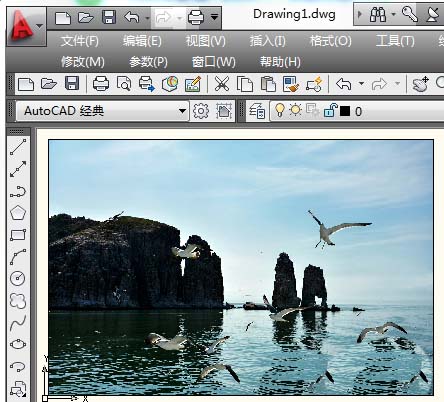
Task: Select the Insert Block tool
Action: click(18, 388)
